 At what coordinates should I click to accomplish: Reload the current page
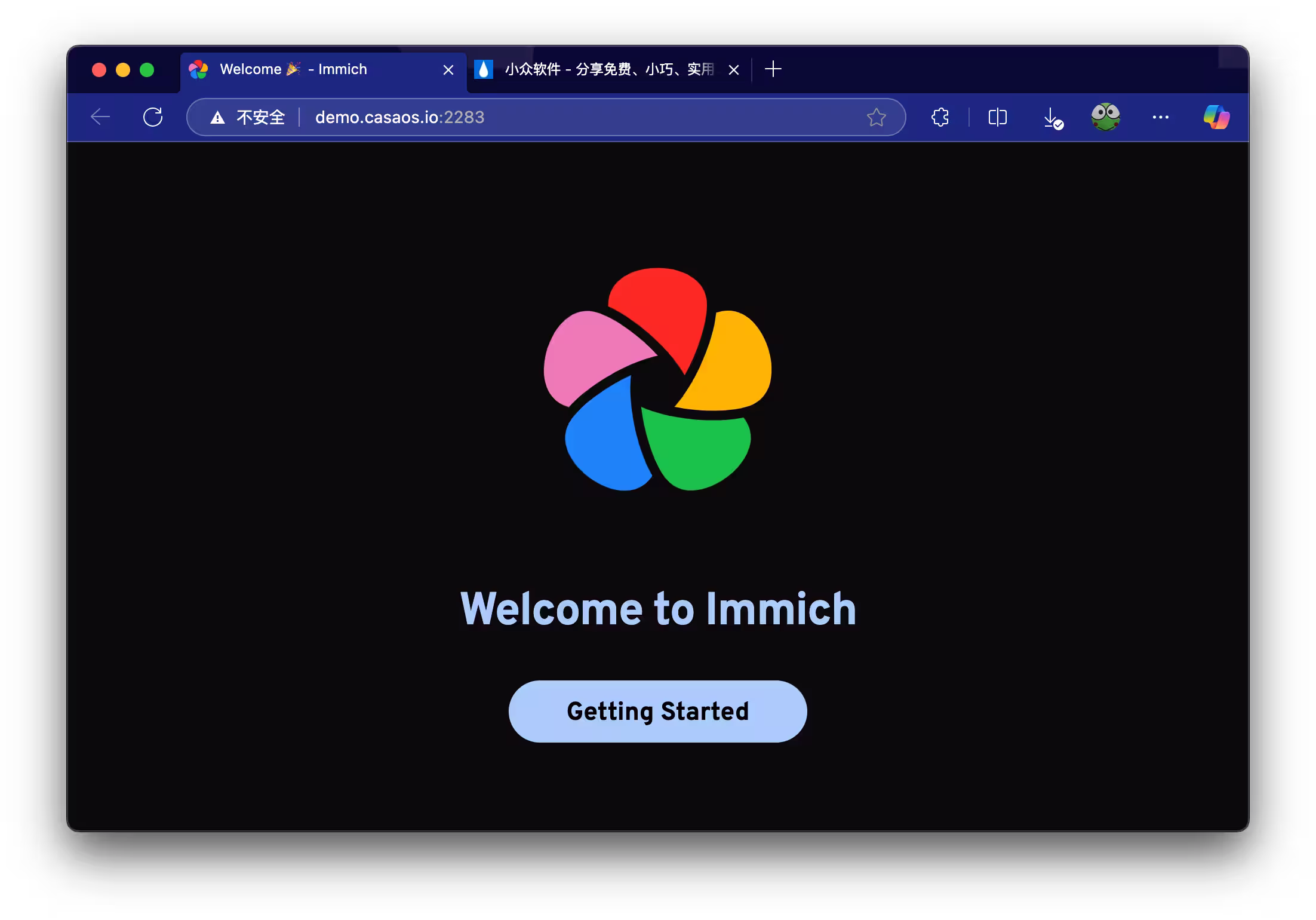tap(153, 117)
